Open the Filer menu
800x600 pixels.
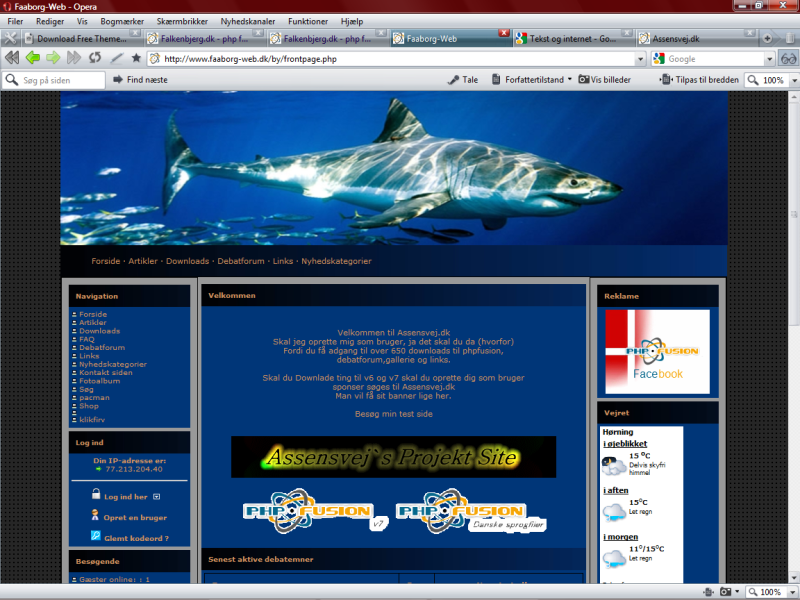[x=15, y=21]
